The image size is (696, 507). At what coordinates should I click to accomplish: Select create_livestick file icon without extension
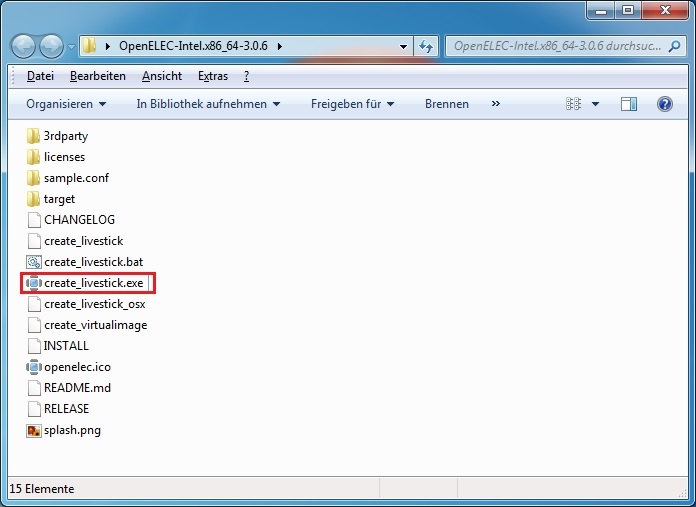tap(34, 241)
